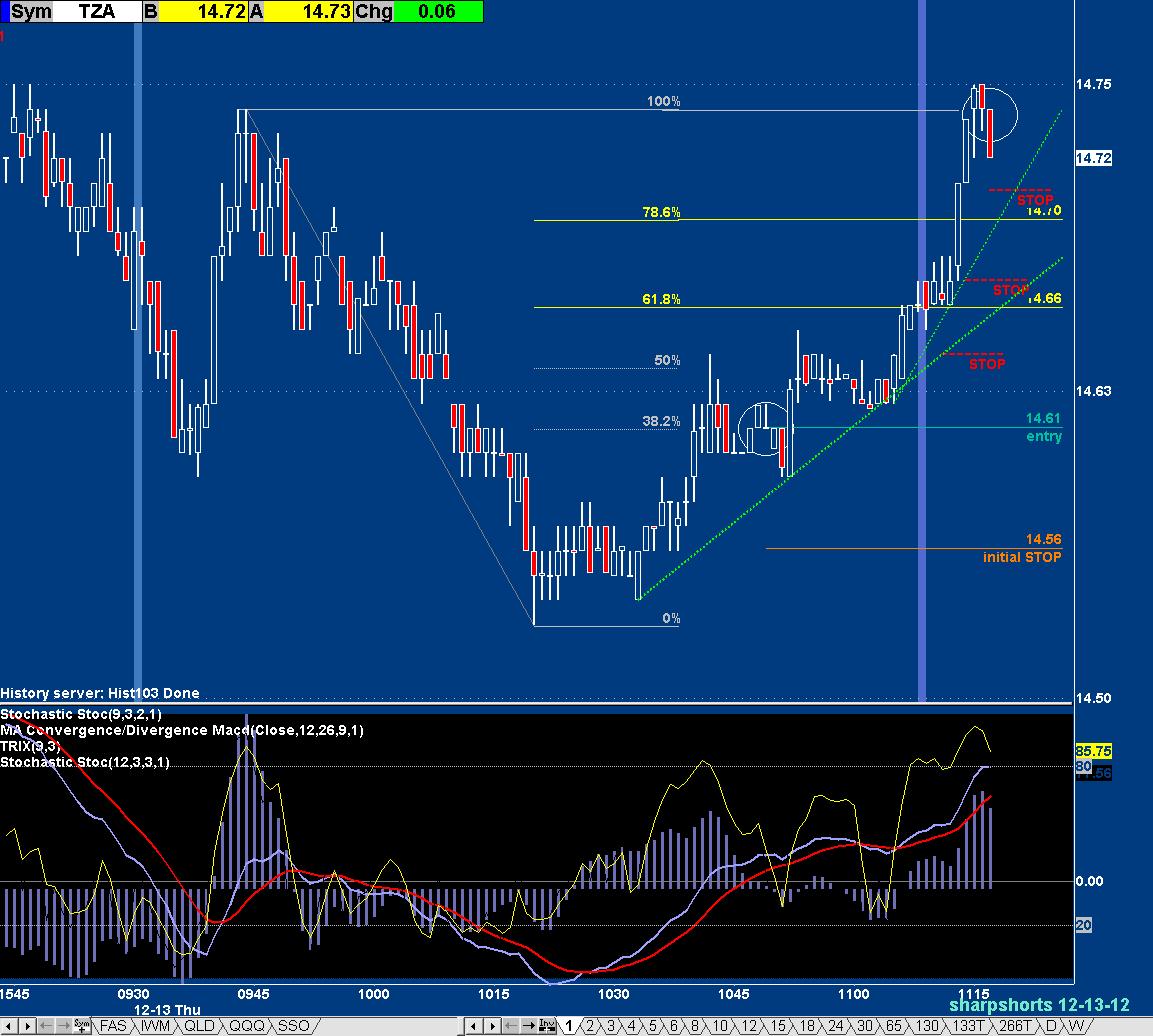Click the 14.61 entry annotation
The width and height of the screenshot is (1153, 1036).
(1043, 427)
